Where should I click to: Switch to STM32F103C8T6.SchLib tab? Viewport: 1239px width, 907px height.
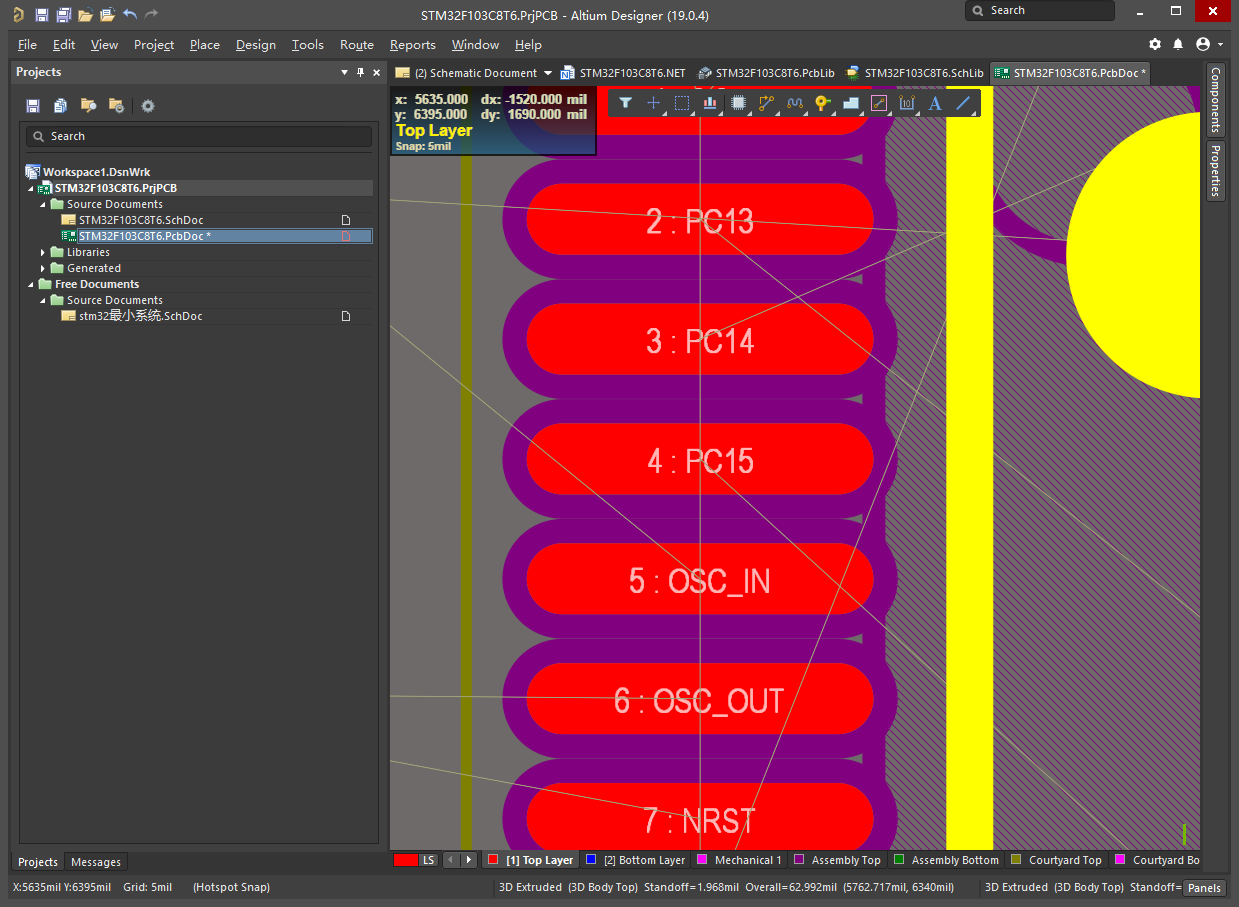[x=914, y=73]
